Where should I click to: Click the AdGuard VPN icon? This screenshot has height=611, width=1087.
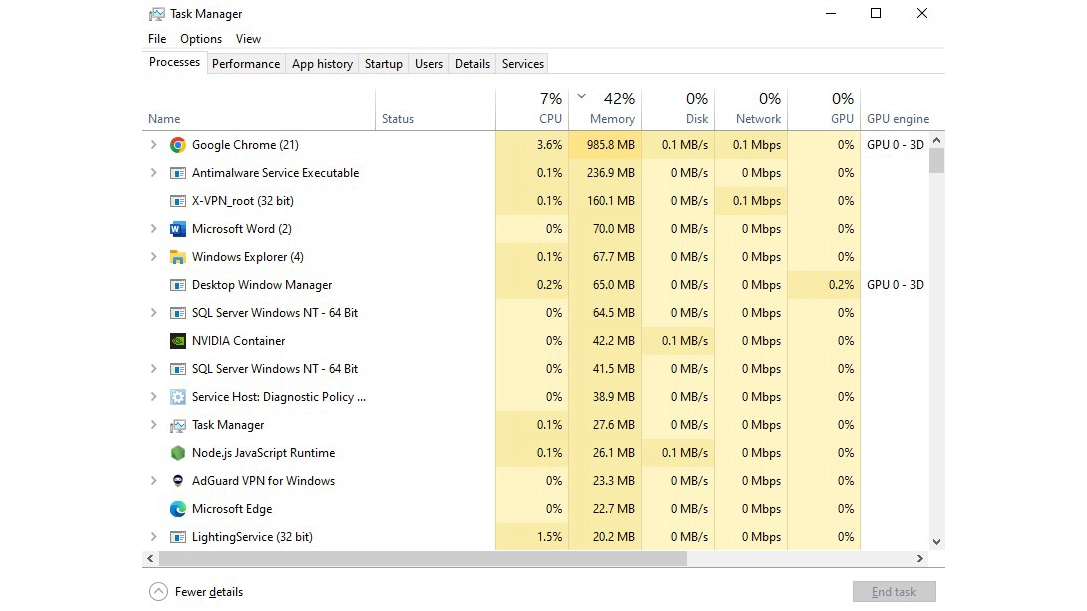point(177,481)
